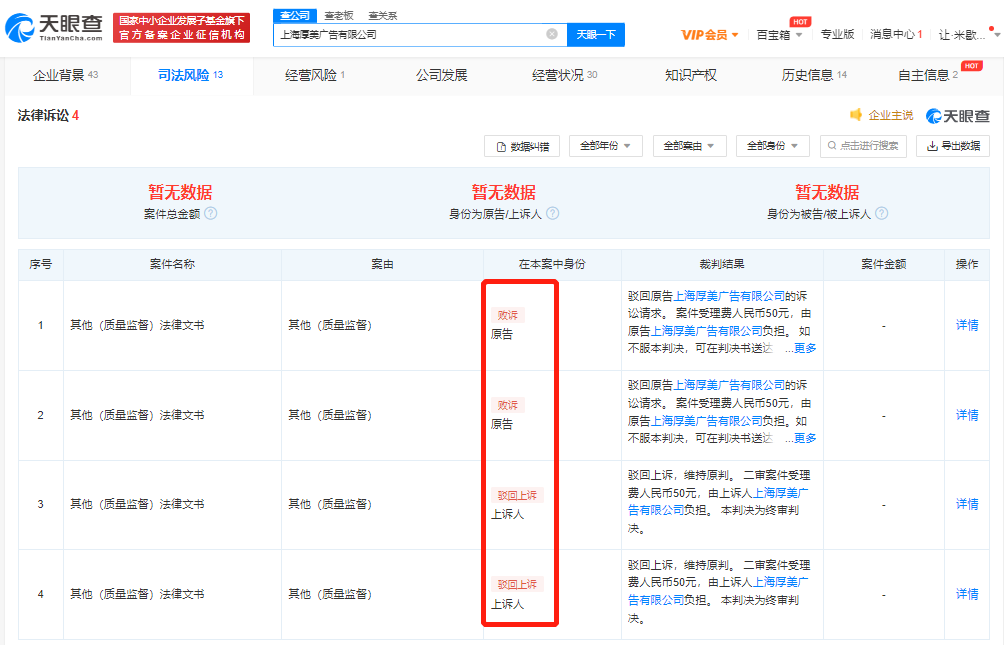Clear the company search box text

pos(552,34)
